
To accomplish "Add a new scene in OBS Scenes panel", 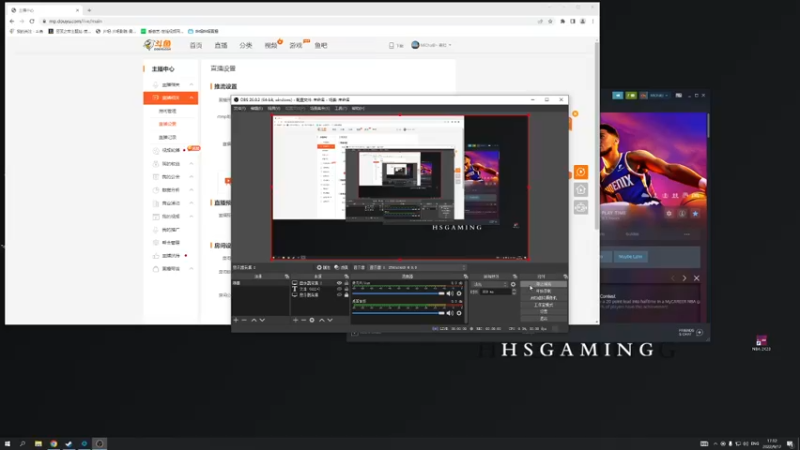I will (236, 320).
